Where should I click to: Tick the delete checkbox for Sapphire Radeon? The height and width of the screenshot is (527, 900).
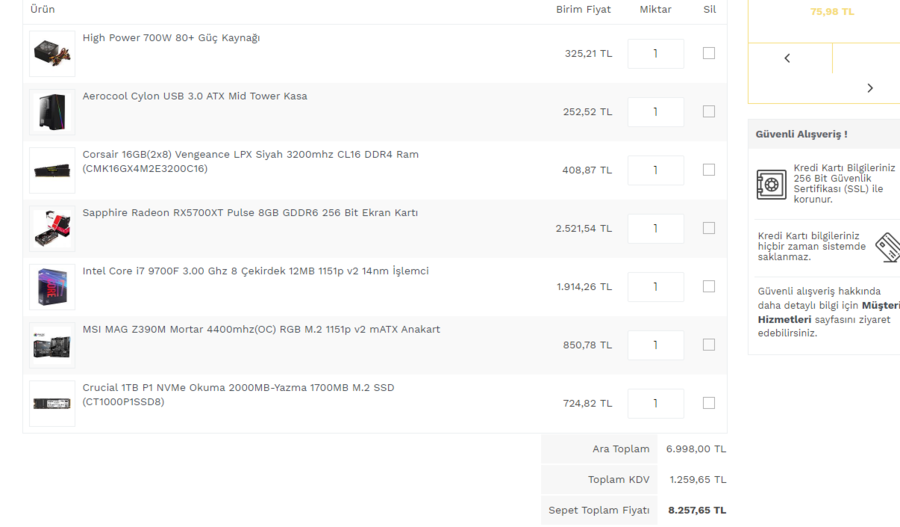pyautogui.click(x=709, y=228)
